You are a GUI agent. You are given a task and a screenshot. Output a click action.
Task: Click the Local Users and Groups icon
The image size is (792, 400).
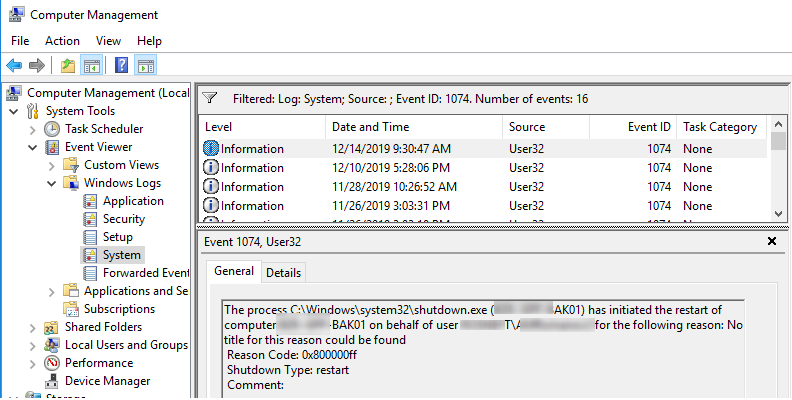[x=52, y=345]
